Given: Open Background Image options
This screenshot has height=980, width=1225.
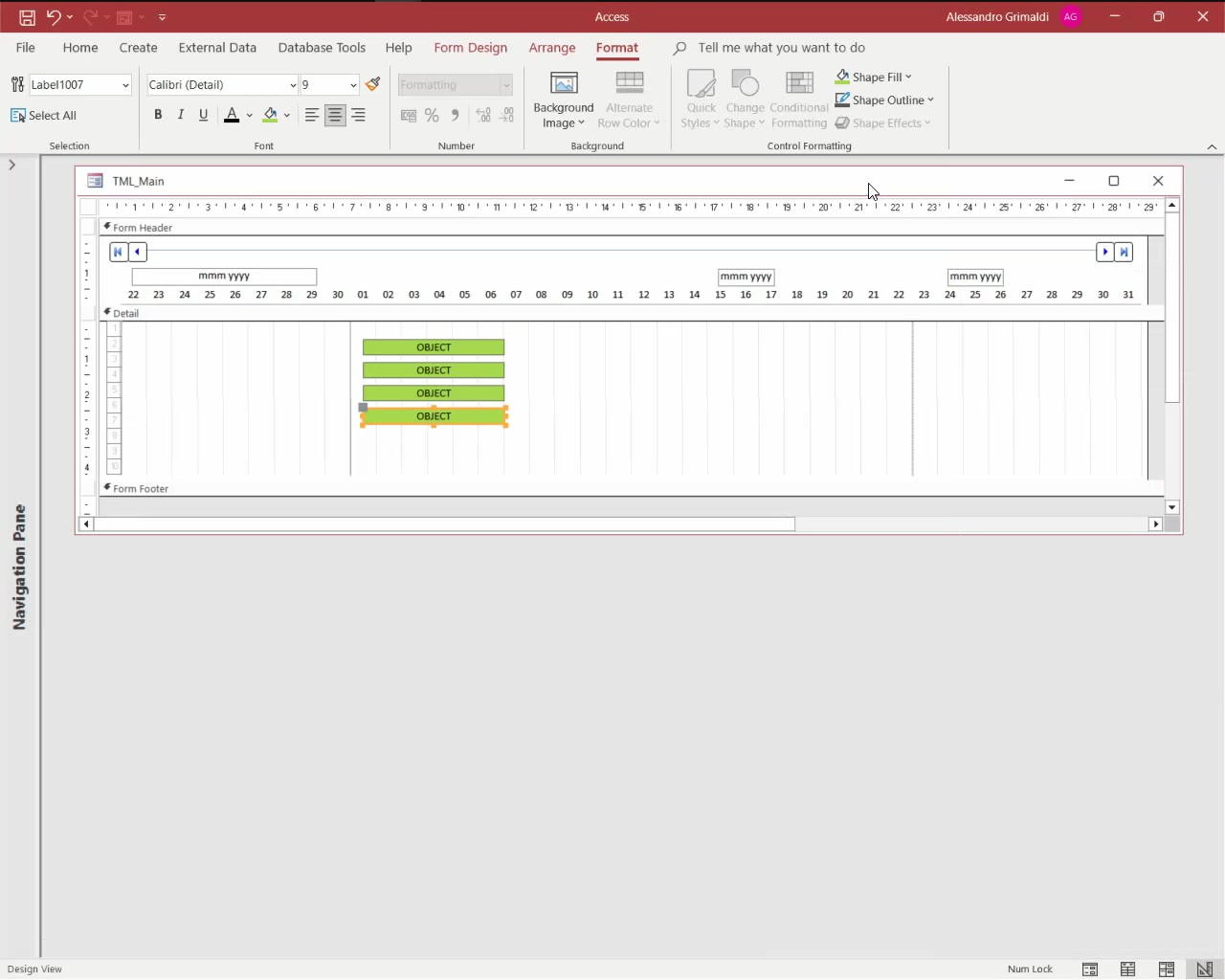Looking at the screenshot, I should [564, 99].
